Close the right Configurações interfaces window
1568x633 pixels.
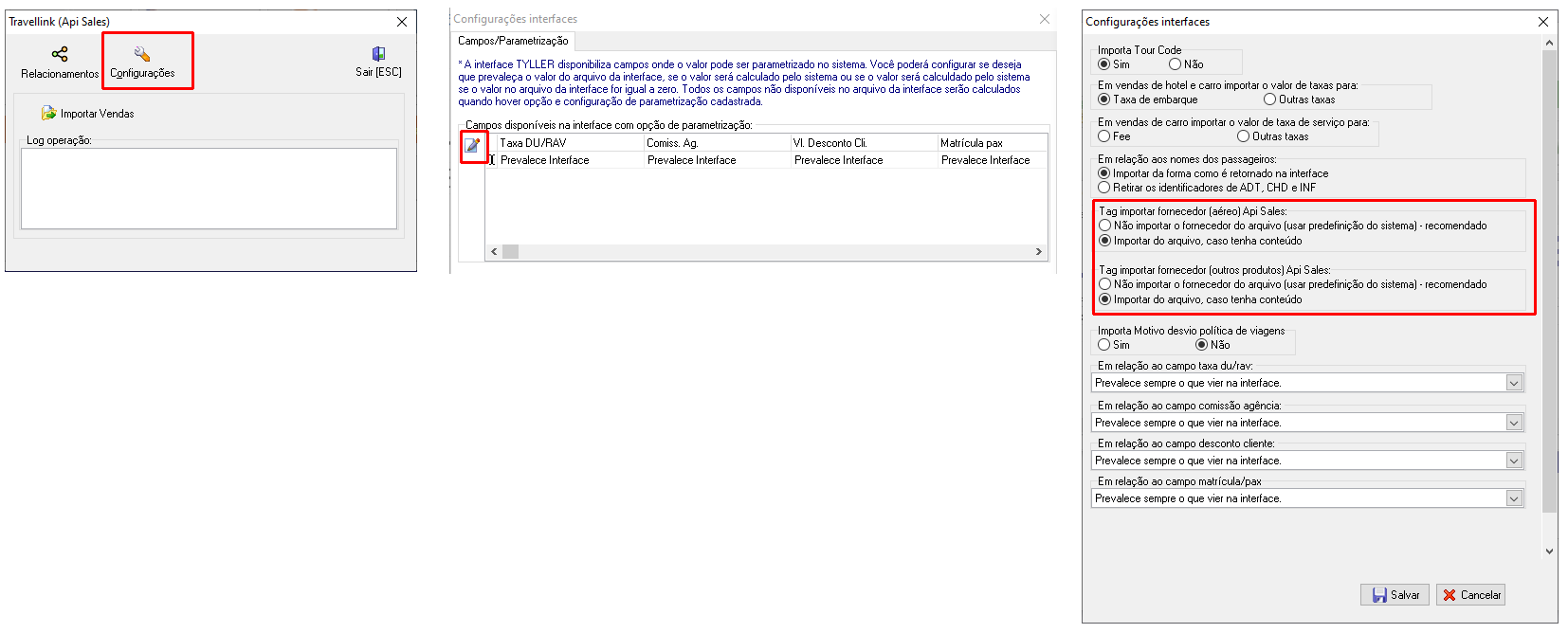(1543, 22)
